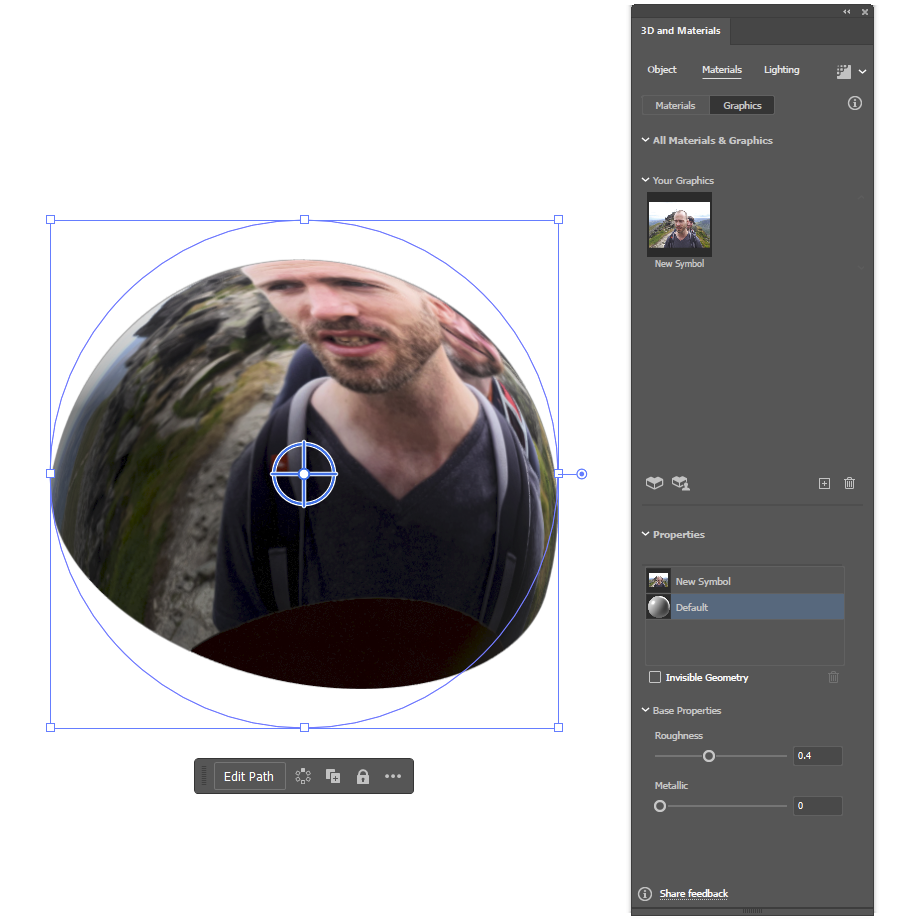Image resolution: width=897 pixels, height=922 pixels.
Task: Click the plus icon to add a graphic
Action: click(x=824, y=483)
